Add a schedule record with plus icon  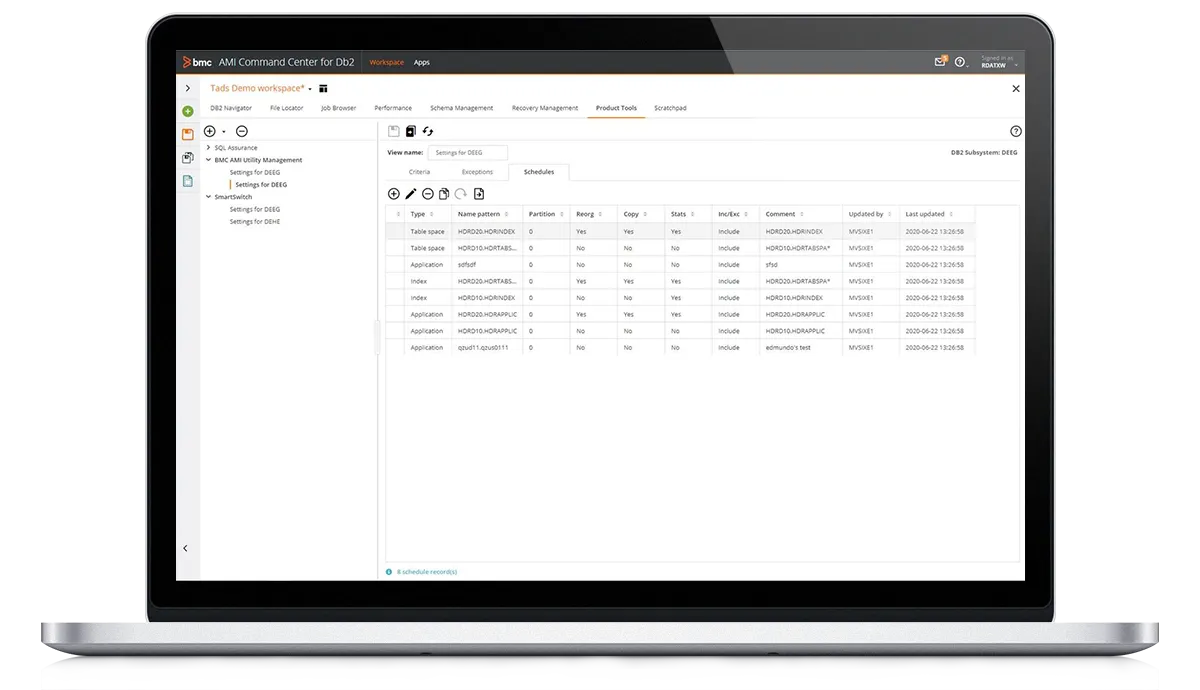(394, 194)
